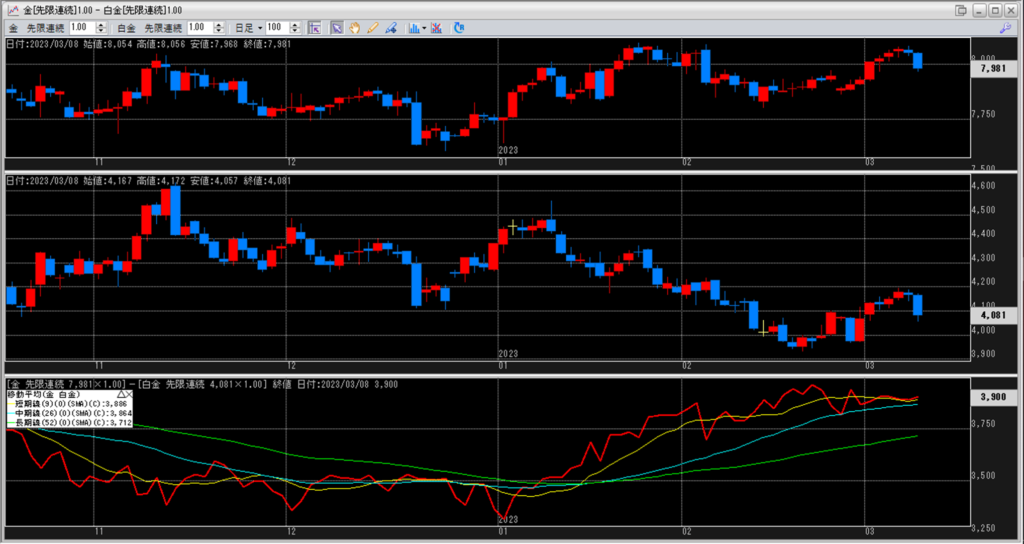The height and width of the screenshot is (544, 1024).
Task: Close the moving average legend box
Action: 130,396
